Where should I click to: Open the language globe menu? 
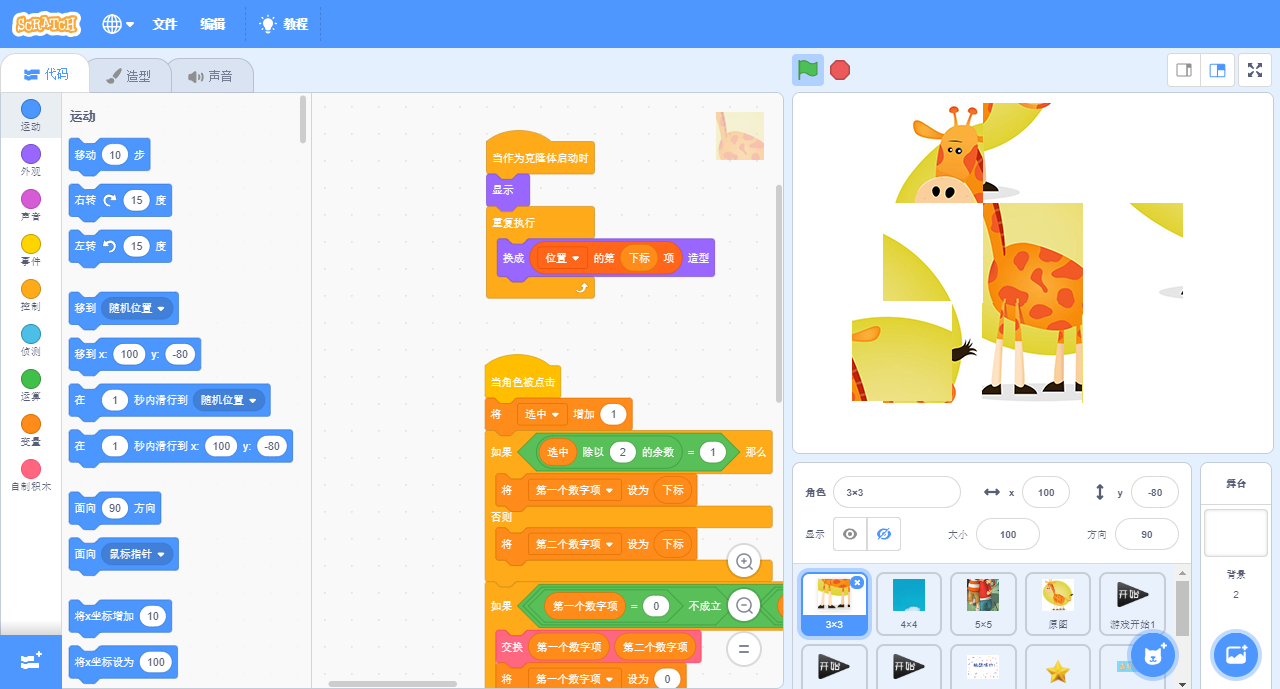118,24
